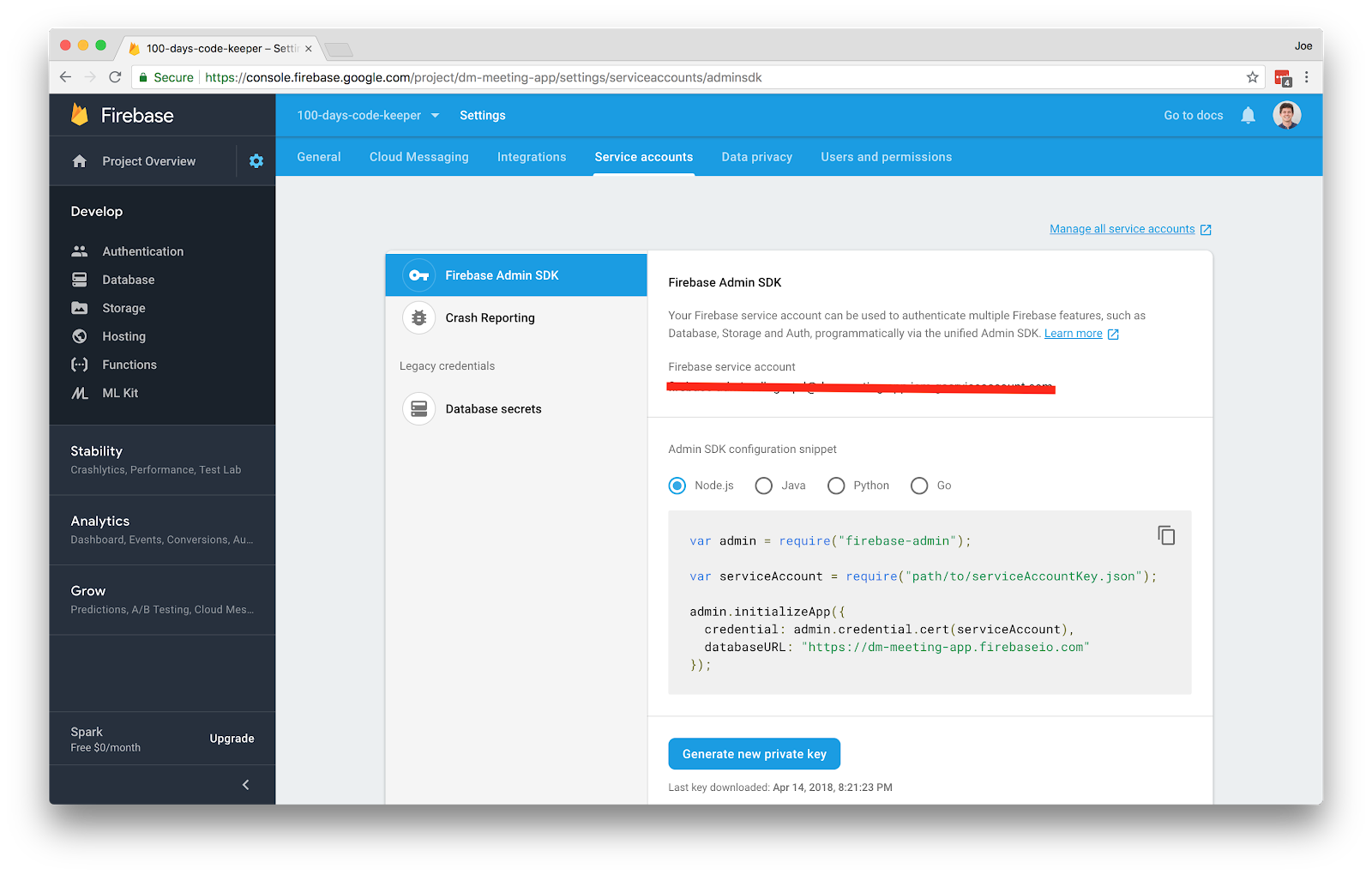The width and height of the screenshot is (1372, 875).
Task: Click the Settings header label
Action: point(483,115)
